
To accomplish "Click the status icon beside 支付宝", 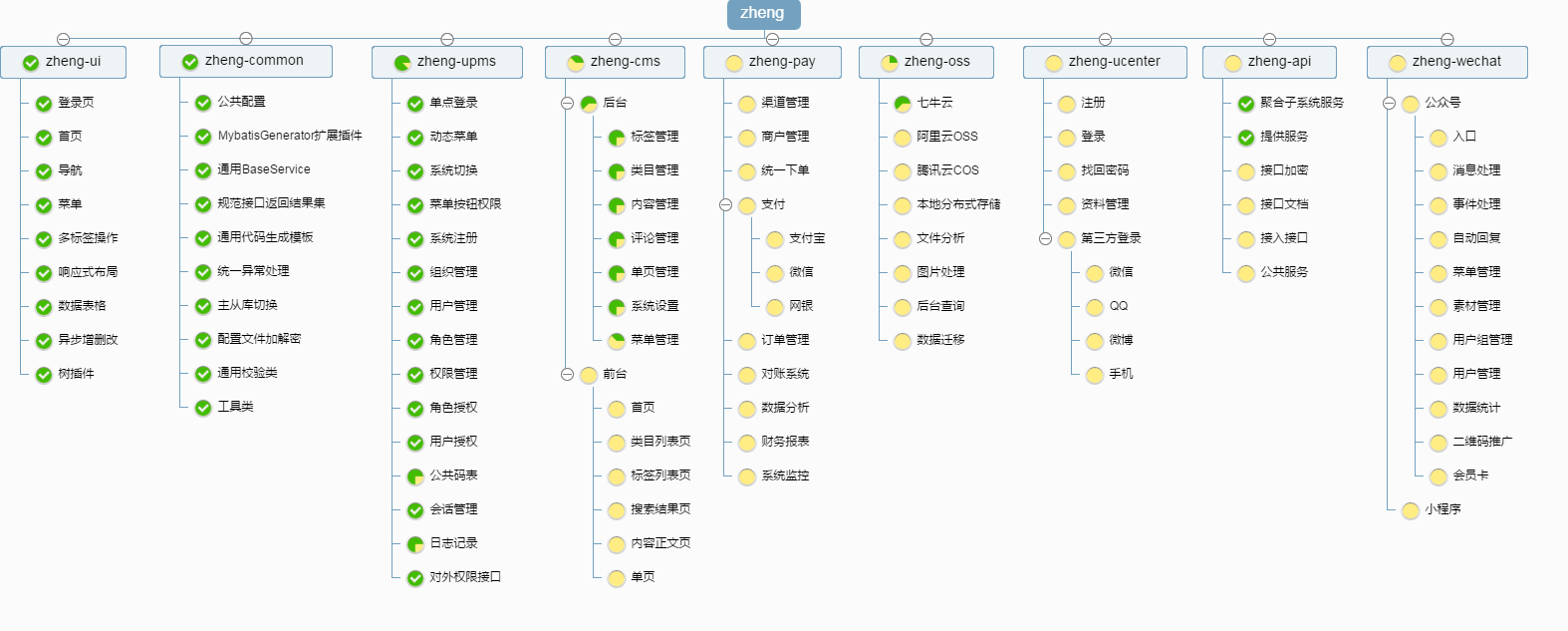I will [x=775, y=239].
